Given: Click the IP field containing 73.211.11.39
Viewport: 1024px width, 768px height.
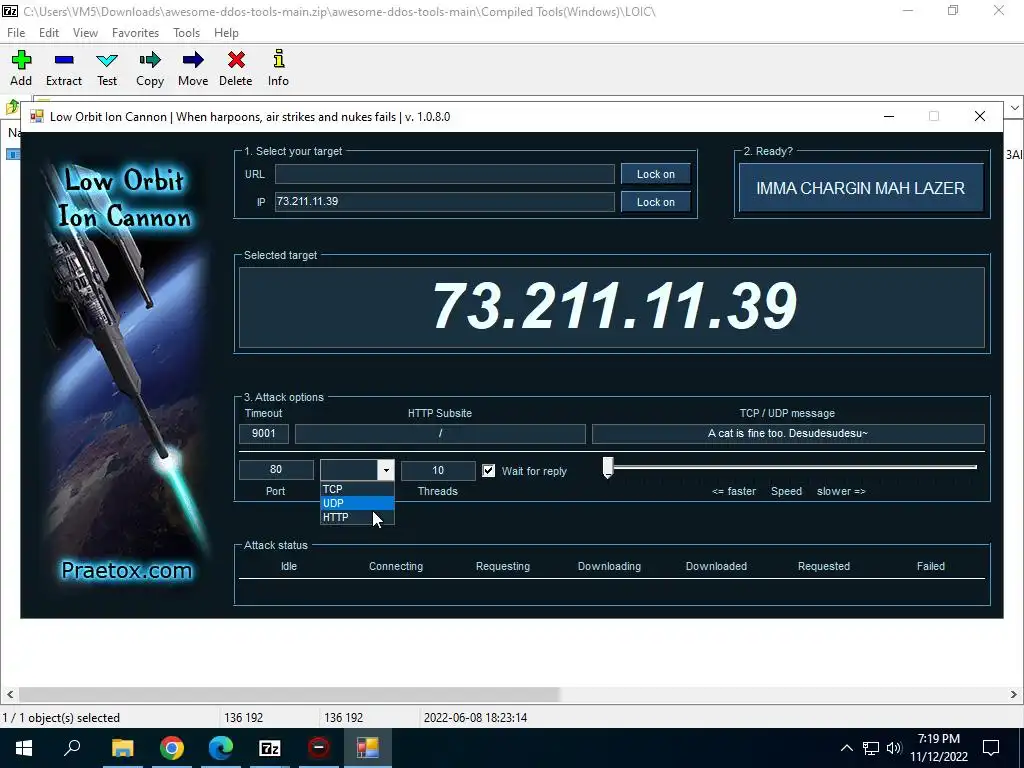Looking at the screenshot, I should (x=445, y=202).
